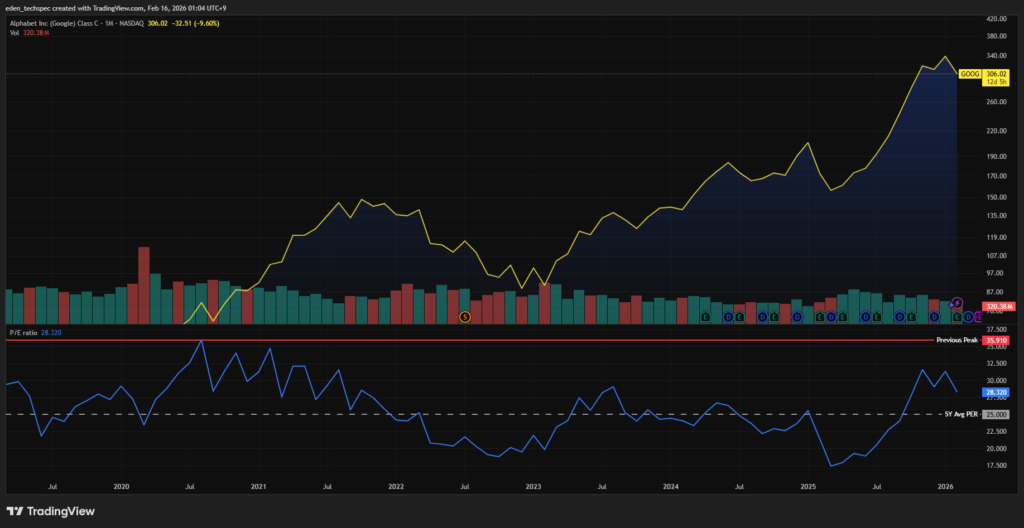The image size is (1024, 528).
Task: Click the 260.00 price axis value
Action: click(x=997, y=103)
